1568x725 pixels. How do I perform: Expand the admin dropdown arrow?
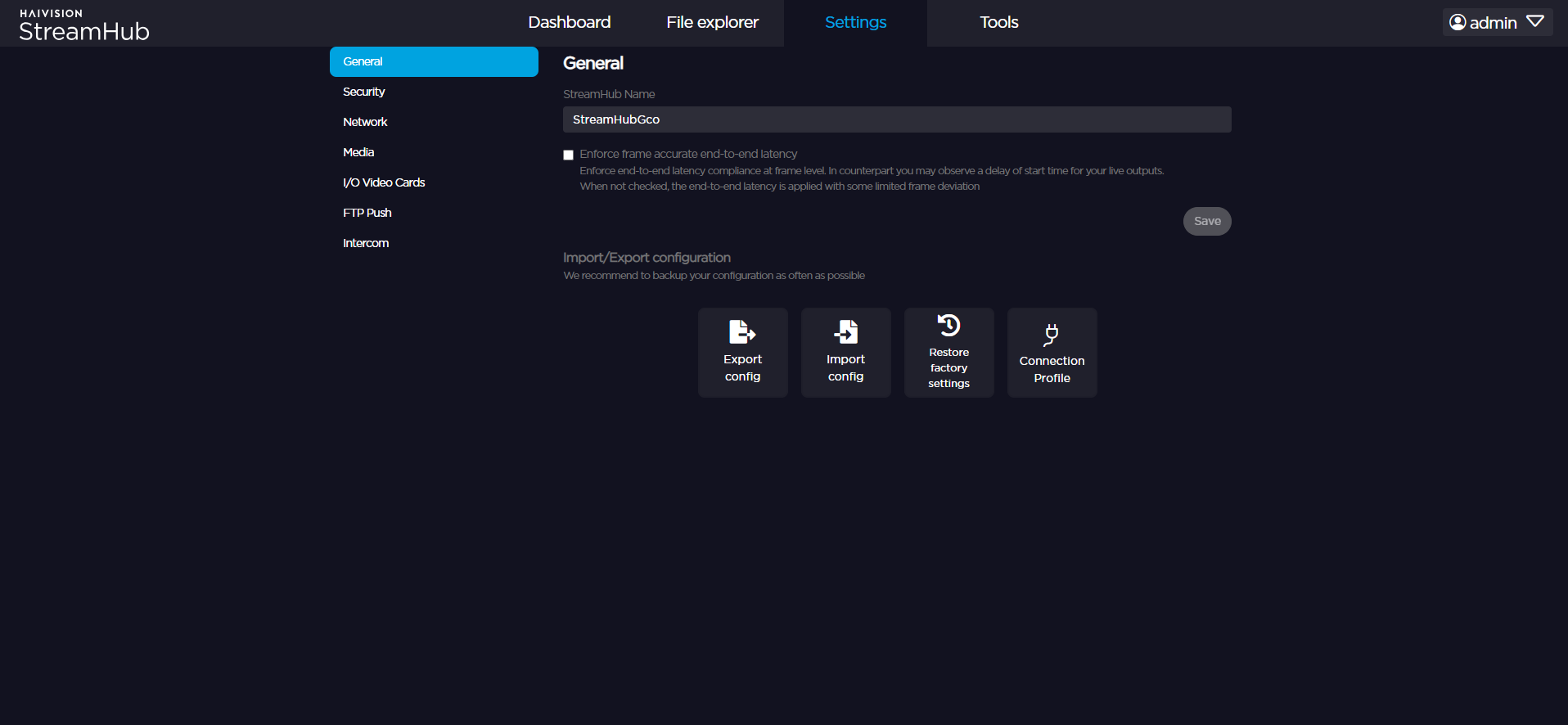click(x=1535, y=22)
